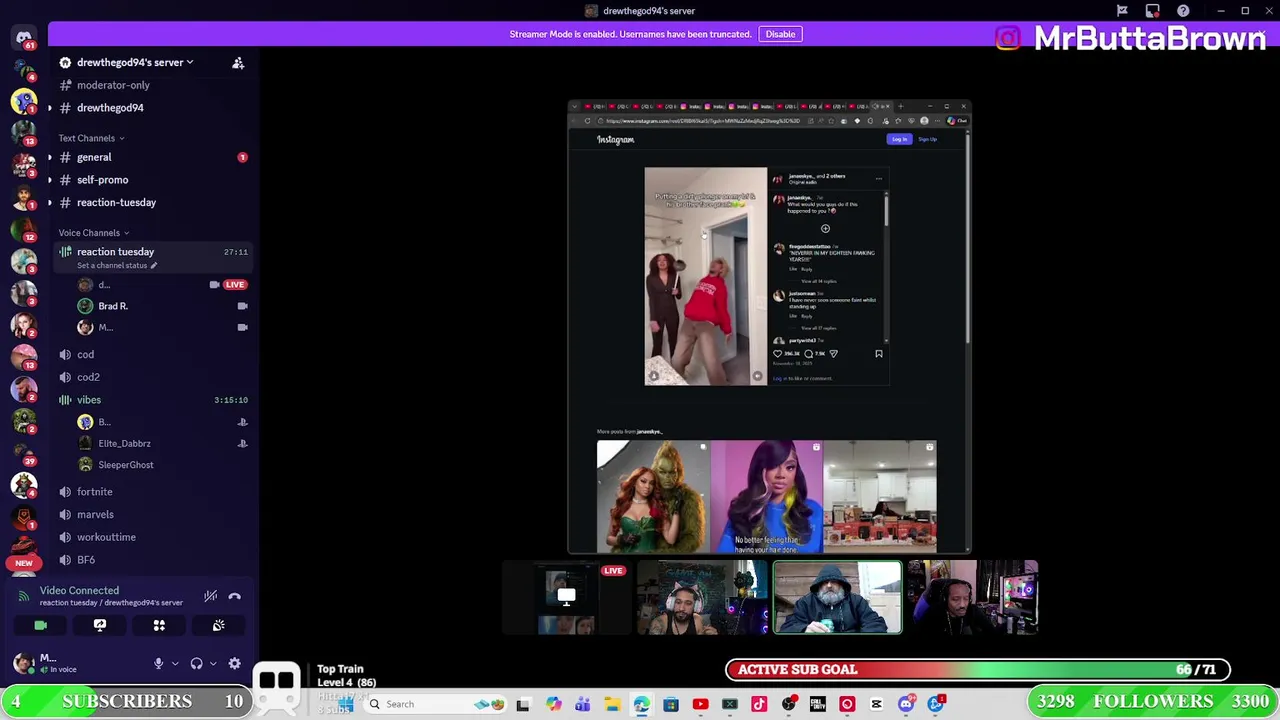
Task: Join the marvels voice channel
Action: coord(152,514)
